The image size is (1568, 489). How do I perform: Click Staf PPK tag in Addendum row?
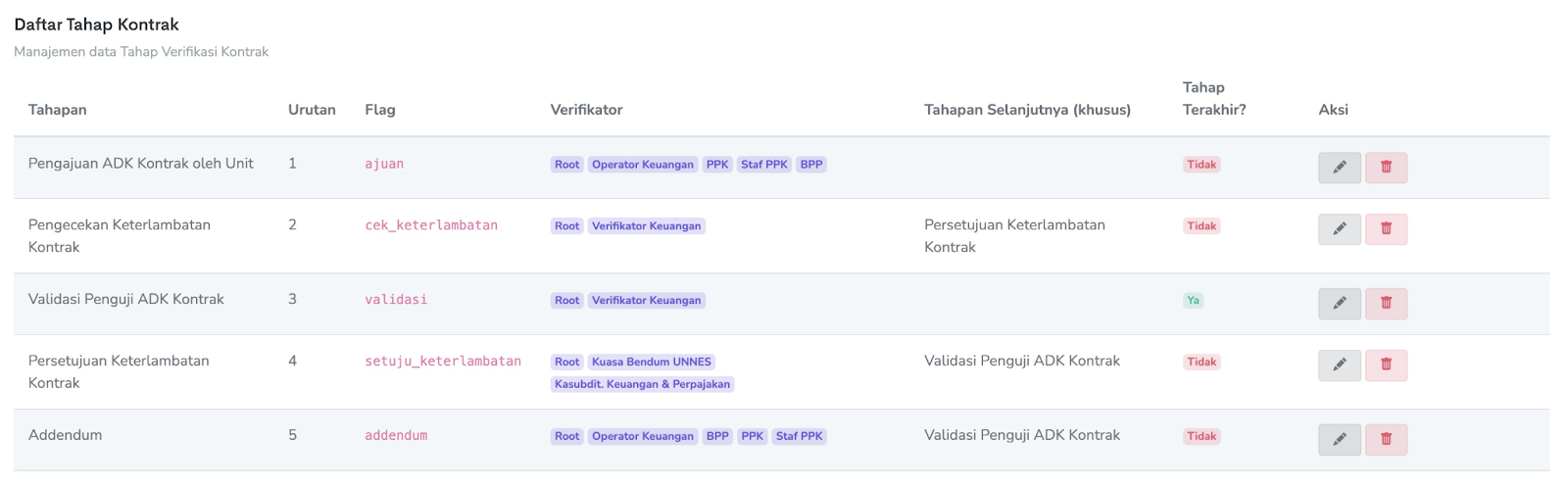tap(799, 436)
